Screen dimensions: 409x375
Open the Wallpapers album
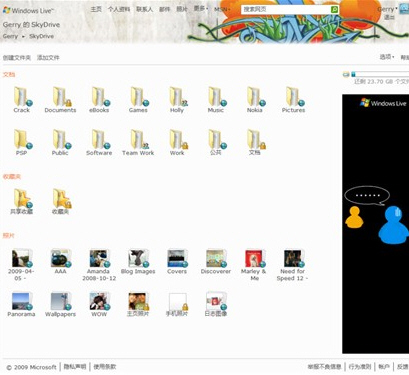(x=60, y=305)
